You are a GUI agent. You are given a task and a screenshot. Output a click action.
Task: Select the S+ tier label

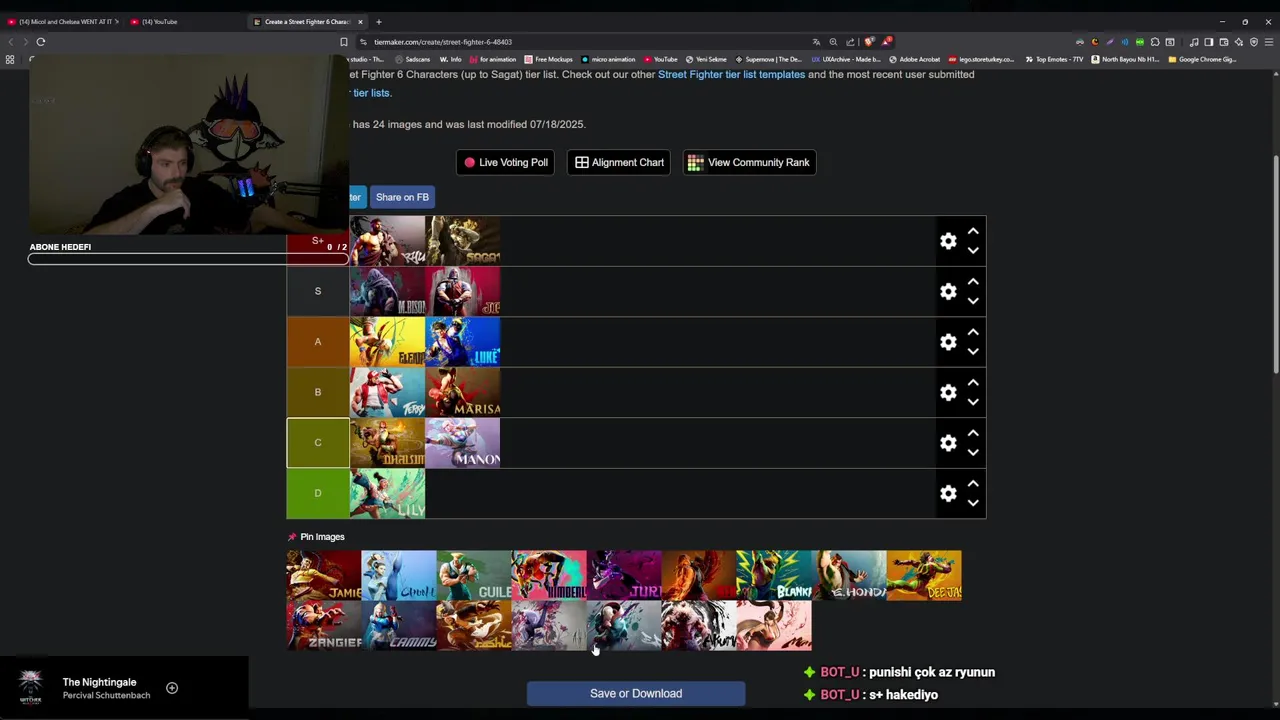pos(318,241)
